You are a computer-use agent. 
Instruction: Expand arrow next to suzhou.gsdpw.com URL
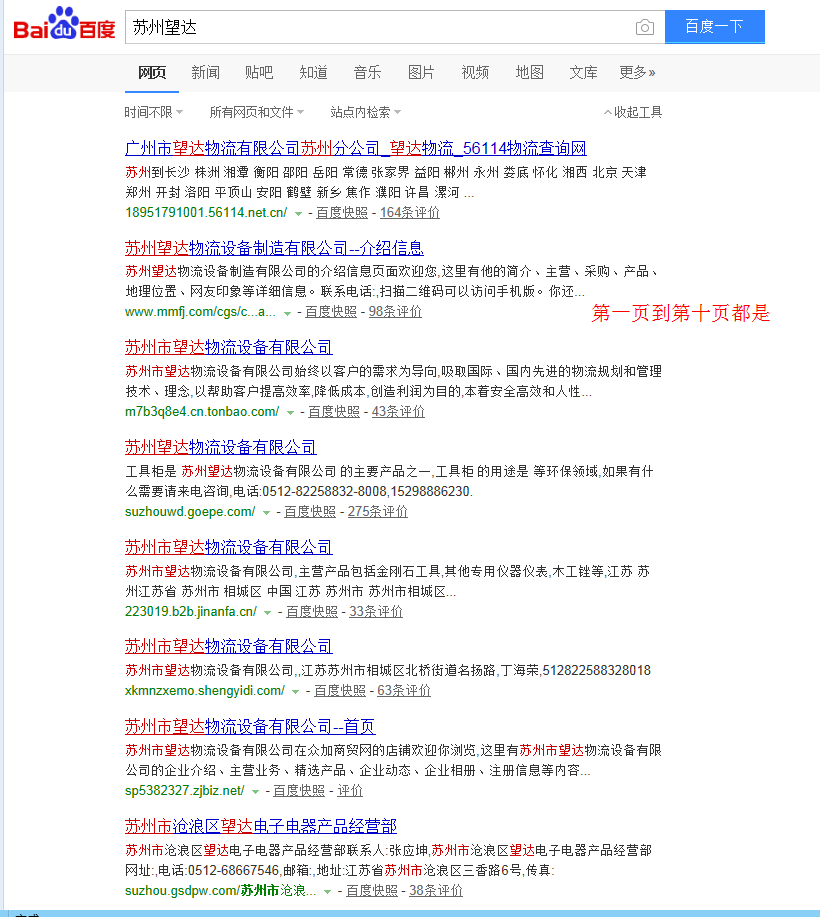point(328,892)
